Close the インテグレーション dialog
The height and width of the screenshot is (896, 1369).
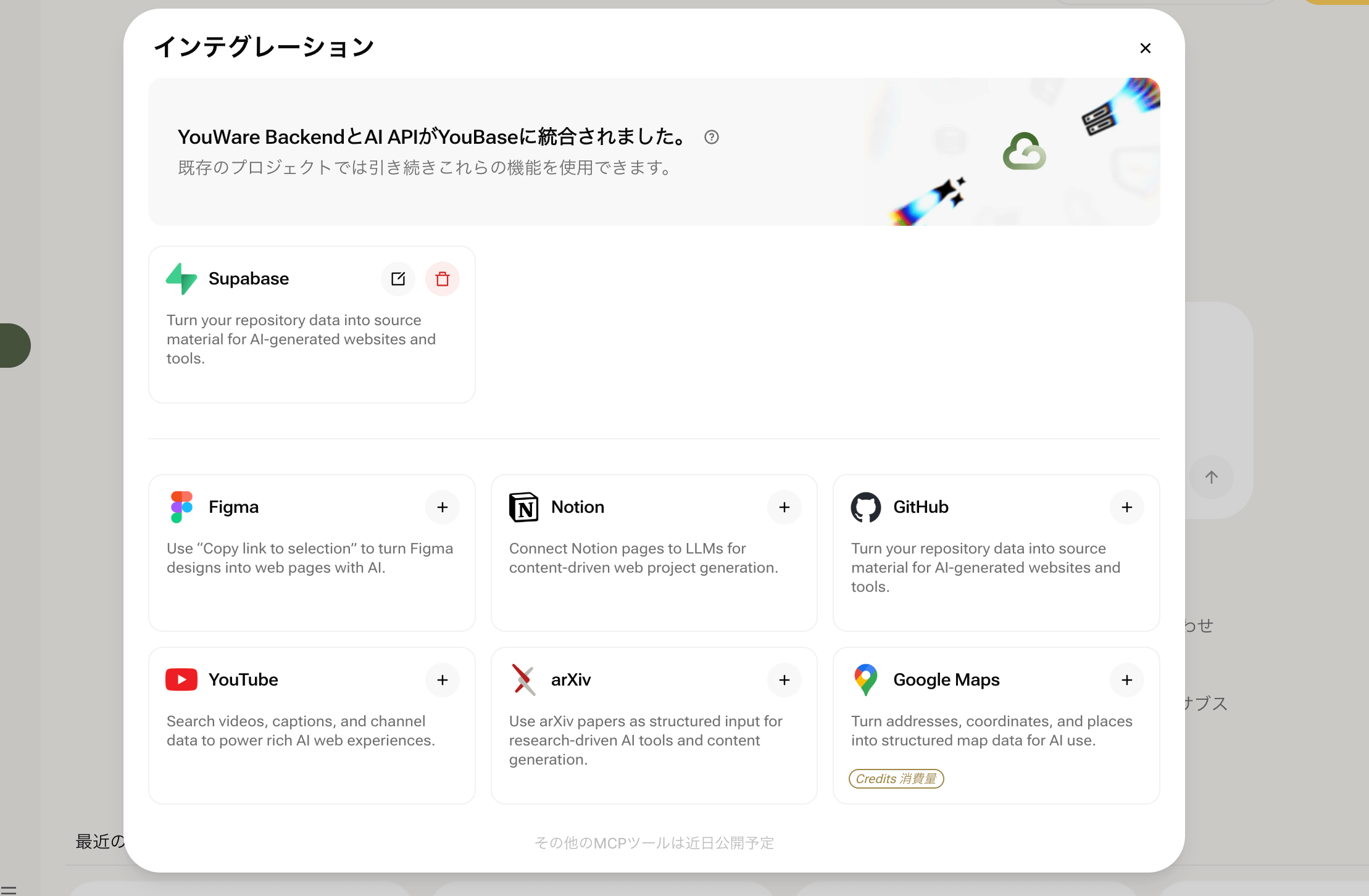tap(1145, 48)
